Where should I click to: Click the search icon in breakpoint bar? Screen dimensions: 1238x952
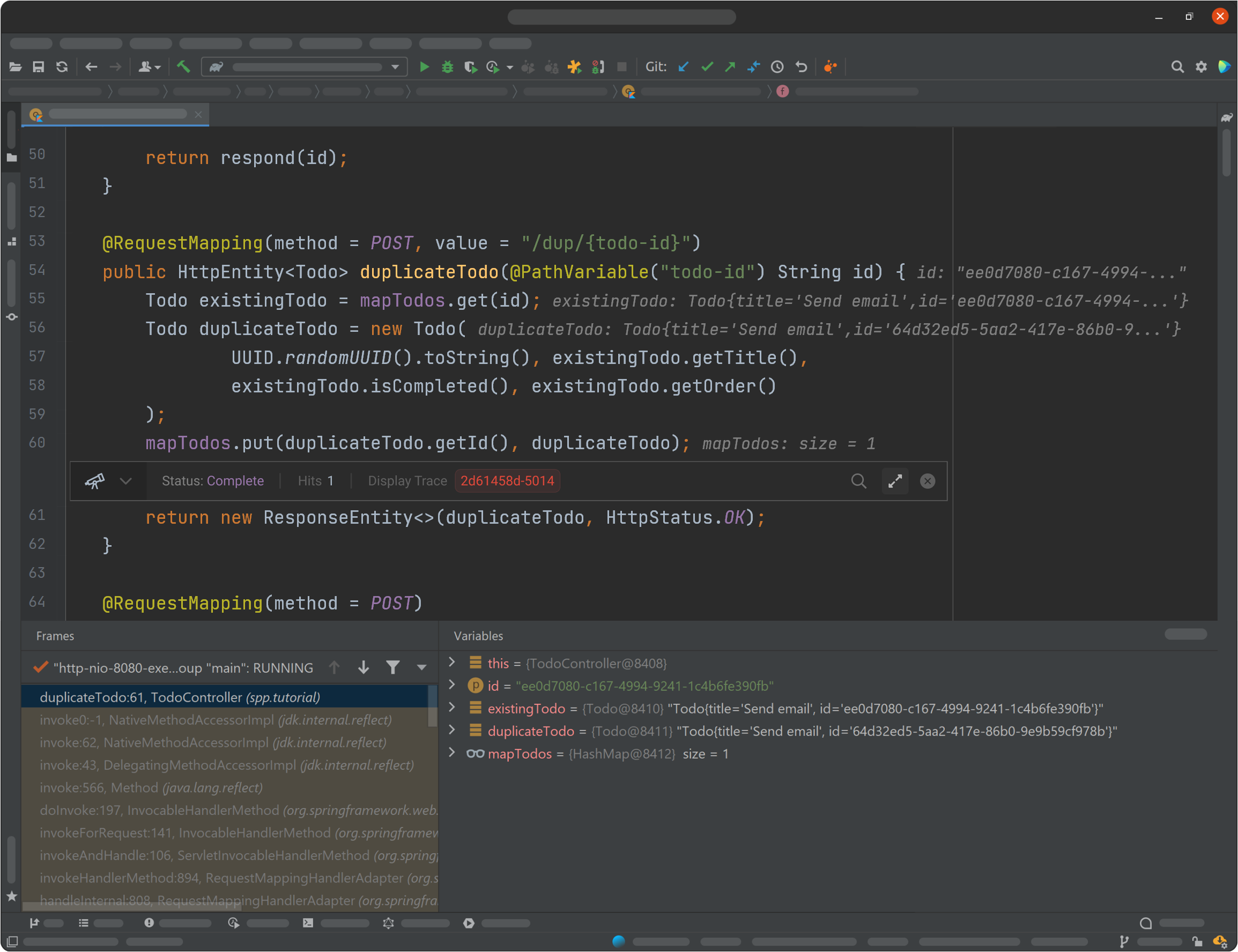(x=858, y=481)
